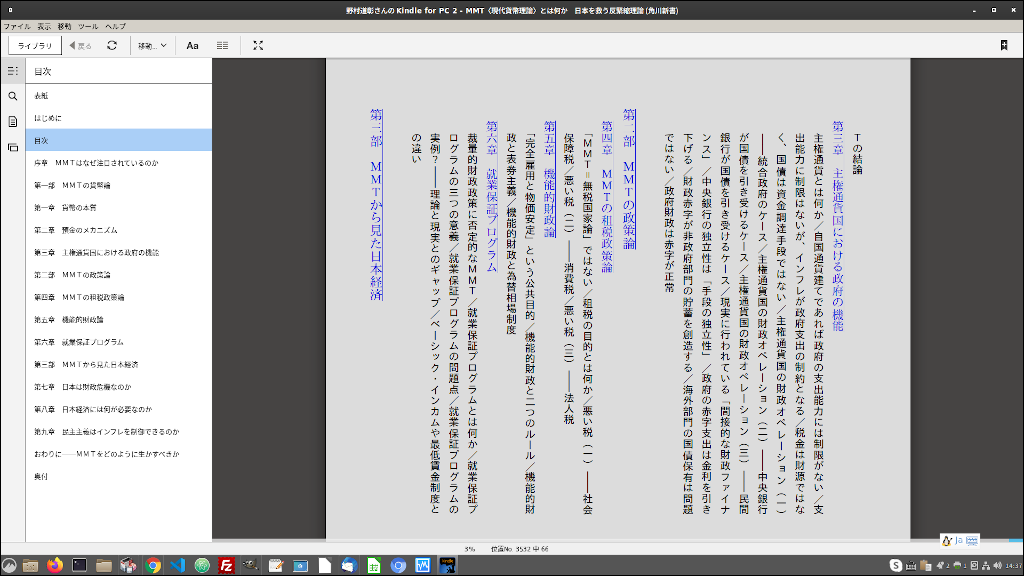Click the sync refresh icon in toolbar
This screenshot has height=576, width=1024.
click(112, 46)
